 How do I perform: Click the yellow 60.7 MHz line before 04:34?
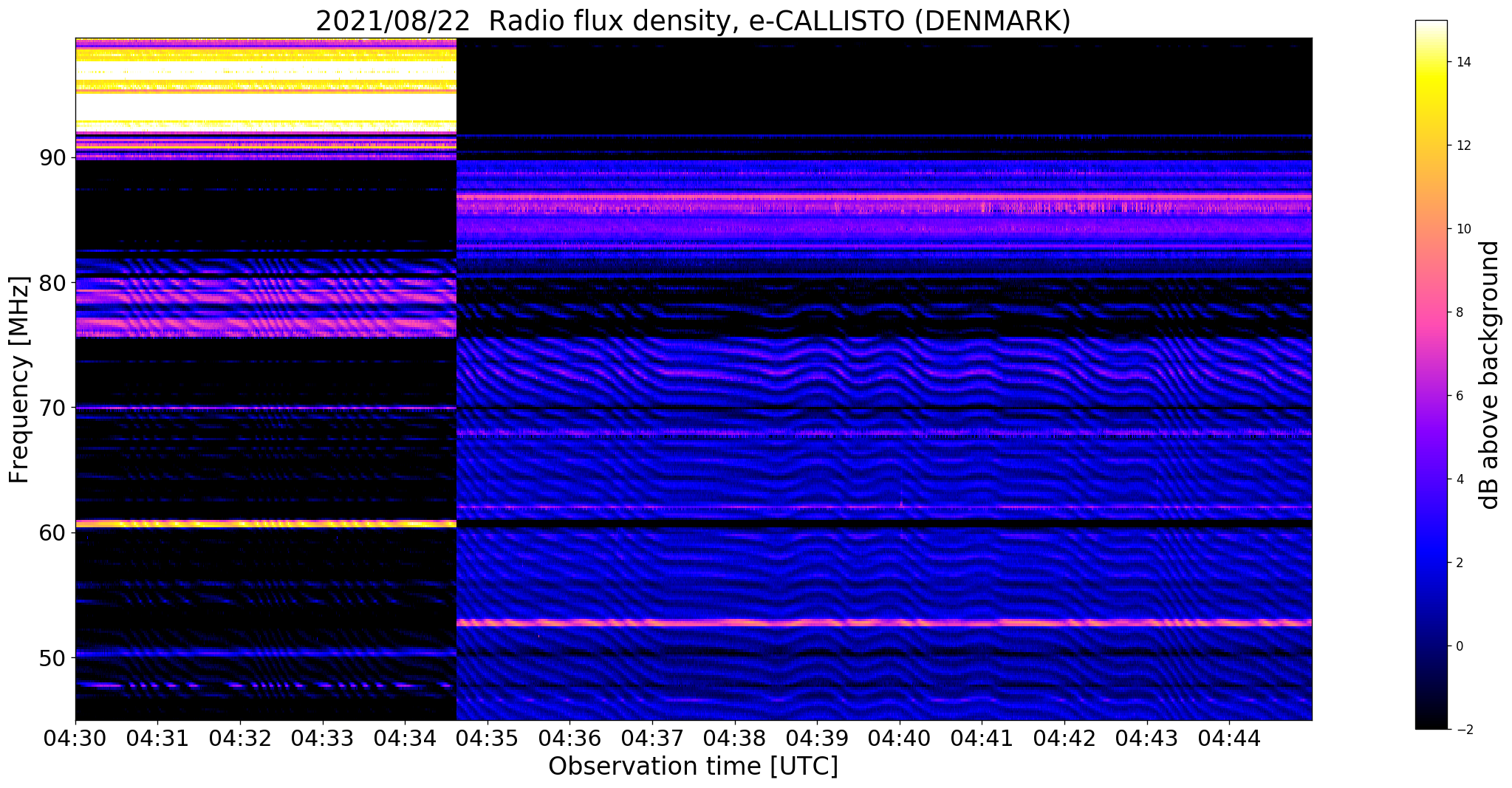point(266,524)
